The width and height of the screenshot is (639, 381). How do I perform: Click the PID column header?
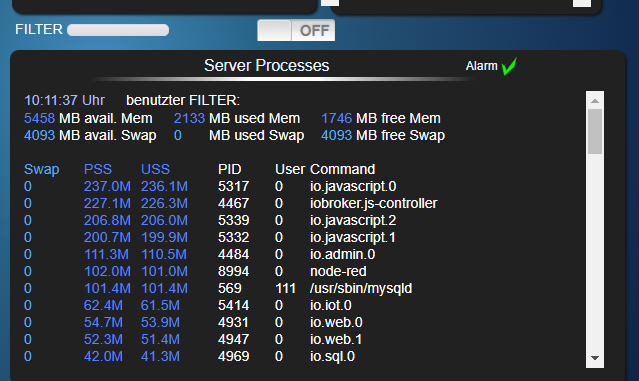pyautogui.click(x=229, y=169)
